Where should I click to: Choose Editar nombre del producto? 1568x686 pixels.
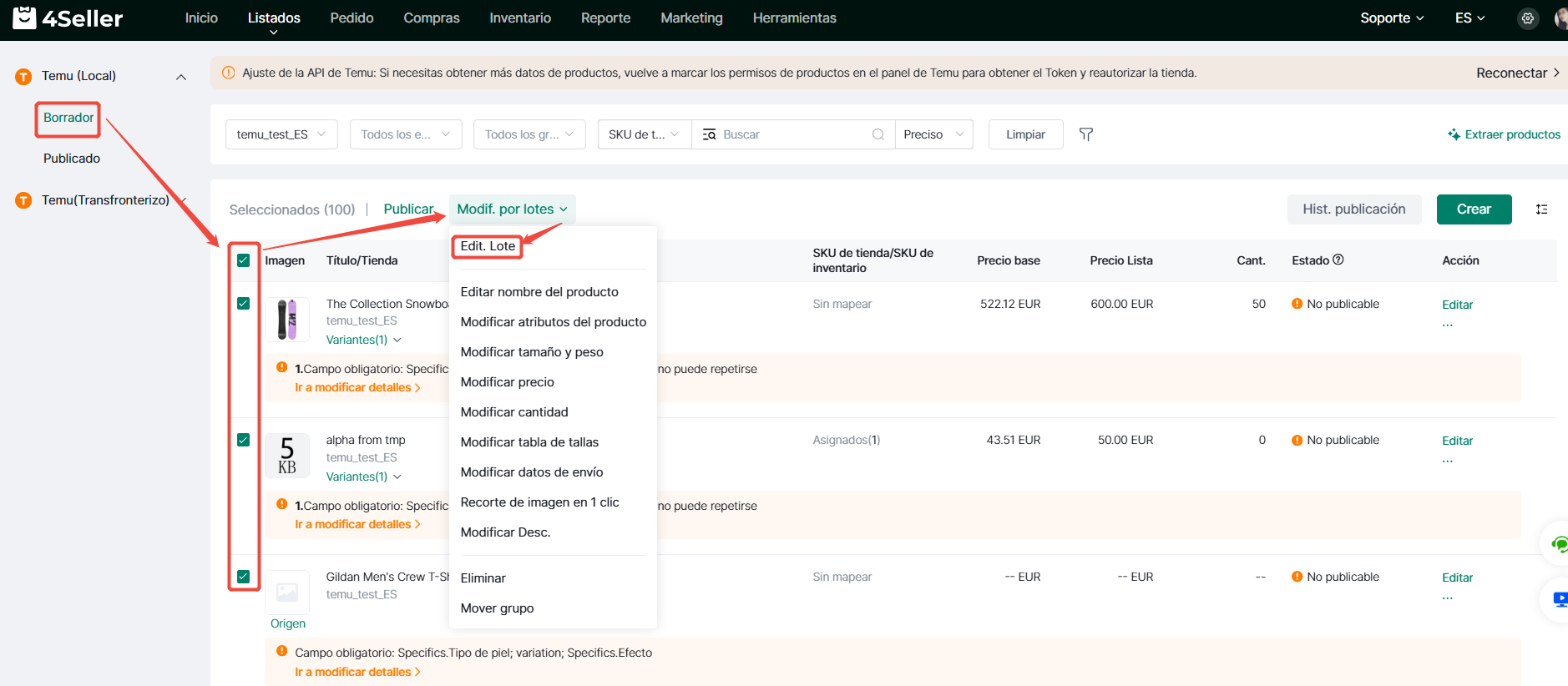(539, 292)
